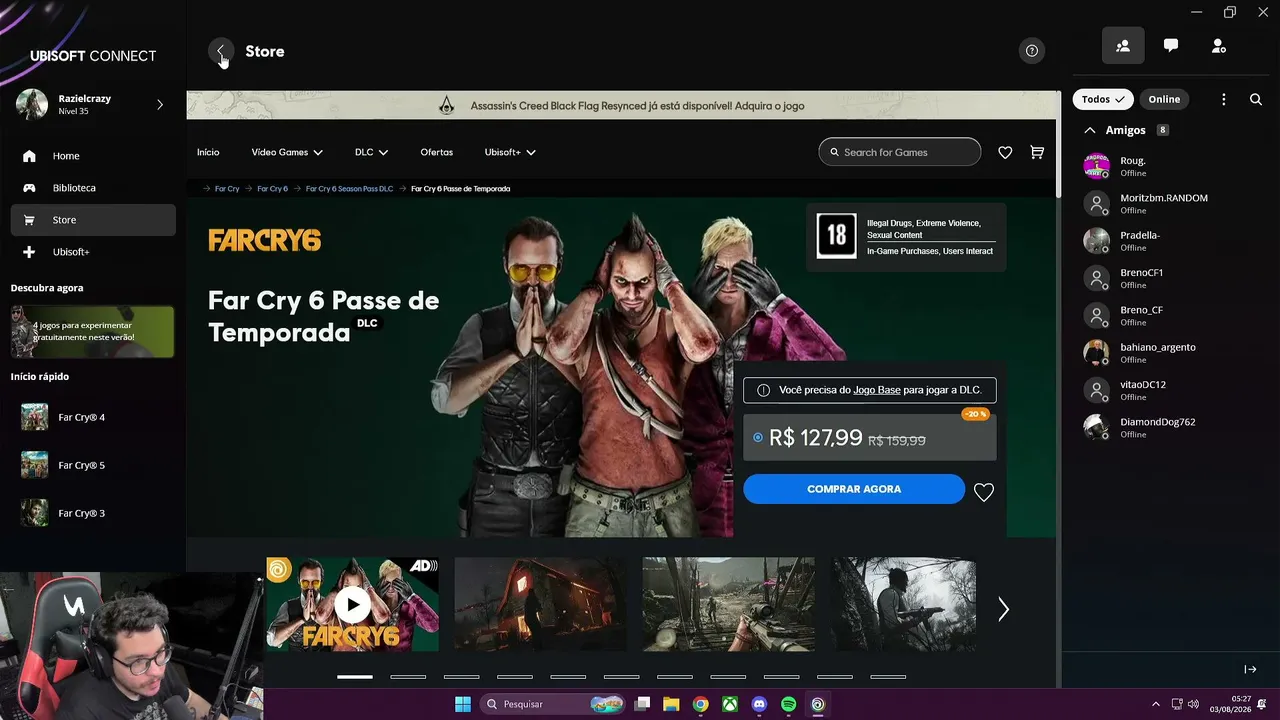
Task: Open Far Cry 6 breadcrumb link
Action: 272,189
